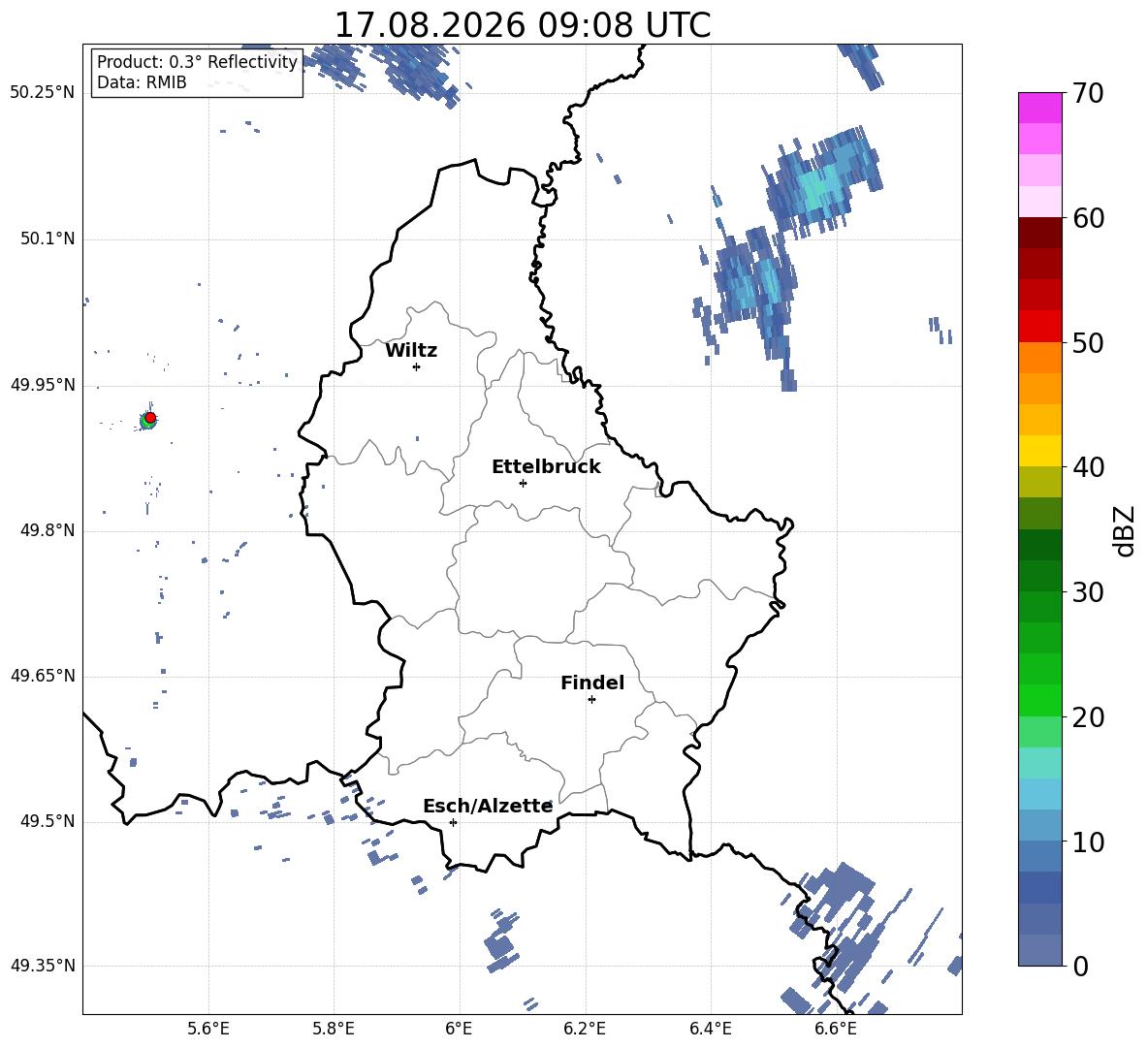Screen dimensions: 1148x1048
Task: Click the Esch/Alzette station cross marker
Action: 453,822
